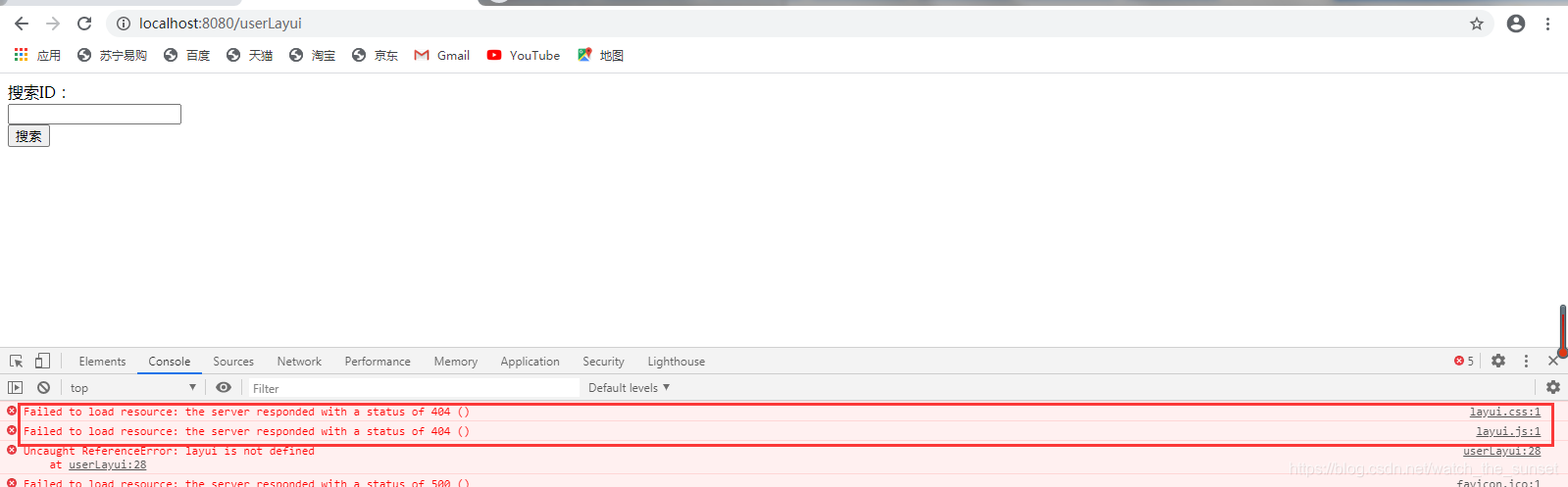This screenshot has height=487, width=1568.
Task: Open Chrome's three-dot menu
Action: (1547, 24)
